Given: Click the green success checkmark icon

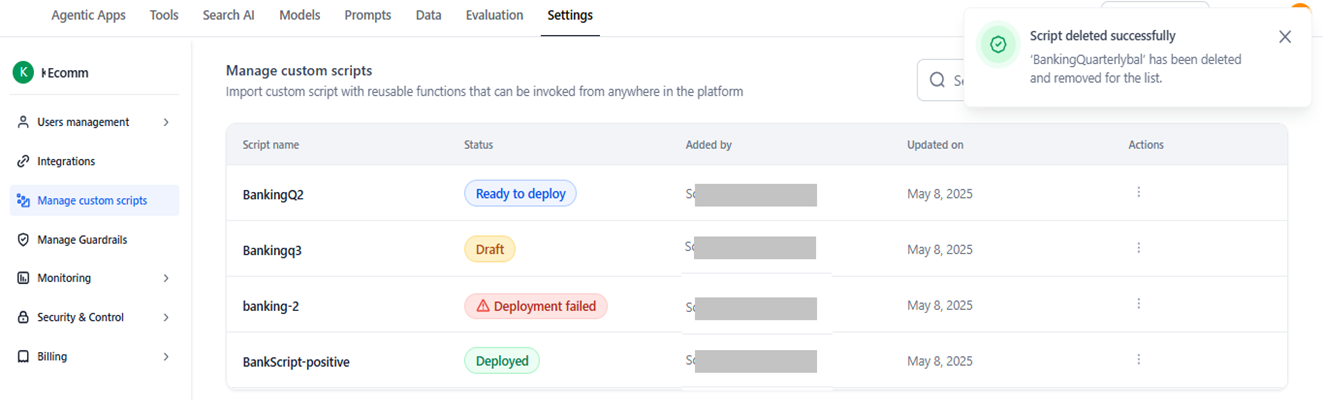Looking at the screenshot, I should [998, 45].
